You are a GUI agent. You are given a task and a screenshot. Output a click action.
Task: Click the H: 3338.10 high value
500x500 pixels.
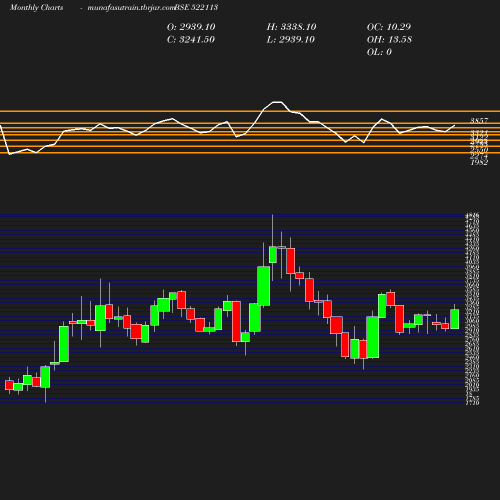(x=291, y=27)
